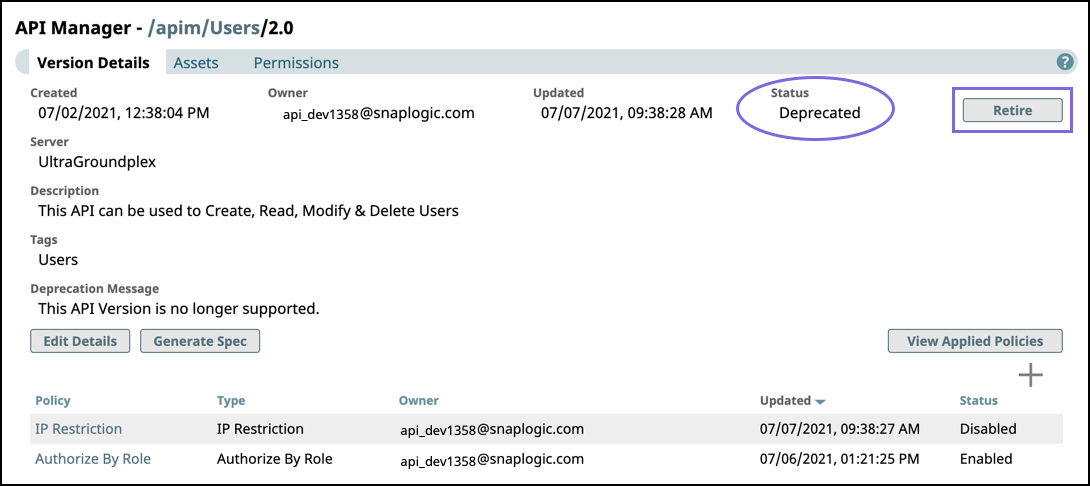Click the Authorize By Role row's updated timestamp
Viewport: 1090px width, 486px height.
point(839,459)
